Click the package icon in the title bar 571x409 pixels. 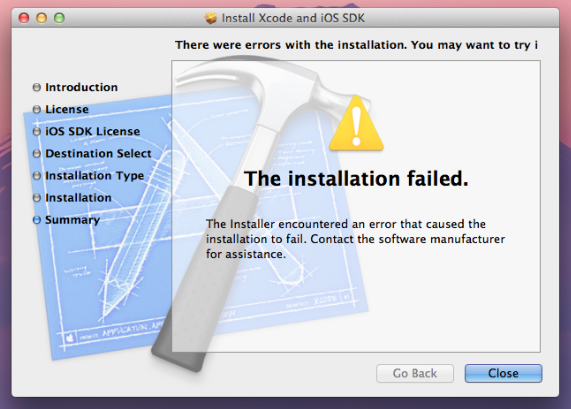210,18
